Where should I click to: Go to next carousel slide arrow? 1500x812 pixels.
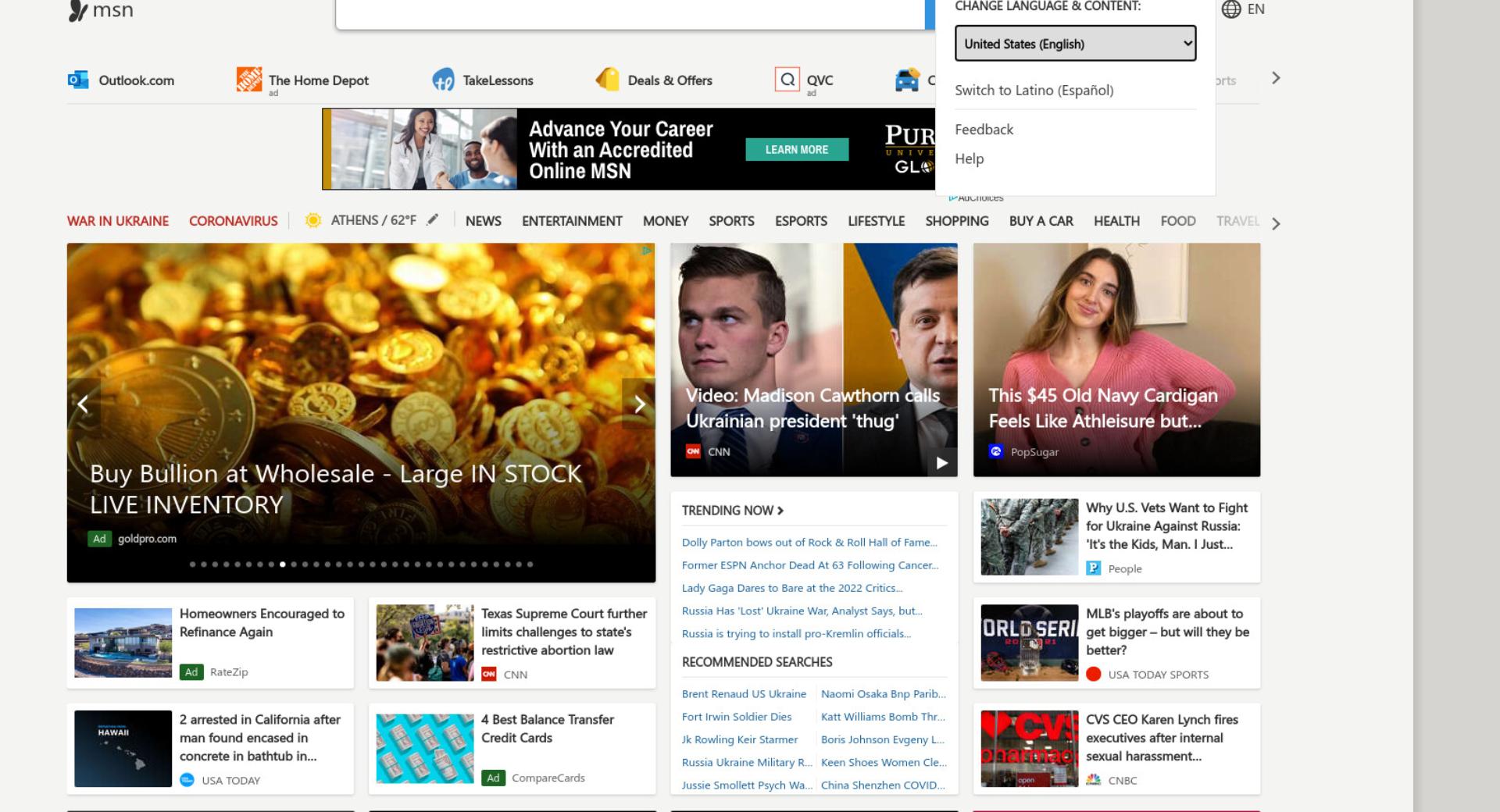(x=639, y=404)
